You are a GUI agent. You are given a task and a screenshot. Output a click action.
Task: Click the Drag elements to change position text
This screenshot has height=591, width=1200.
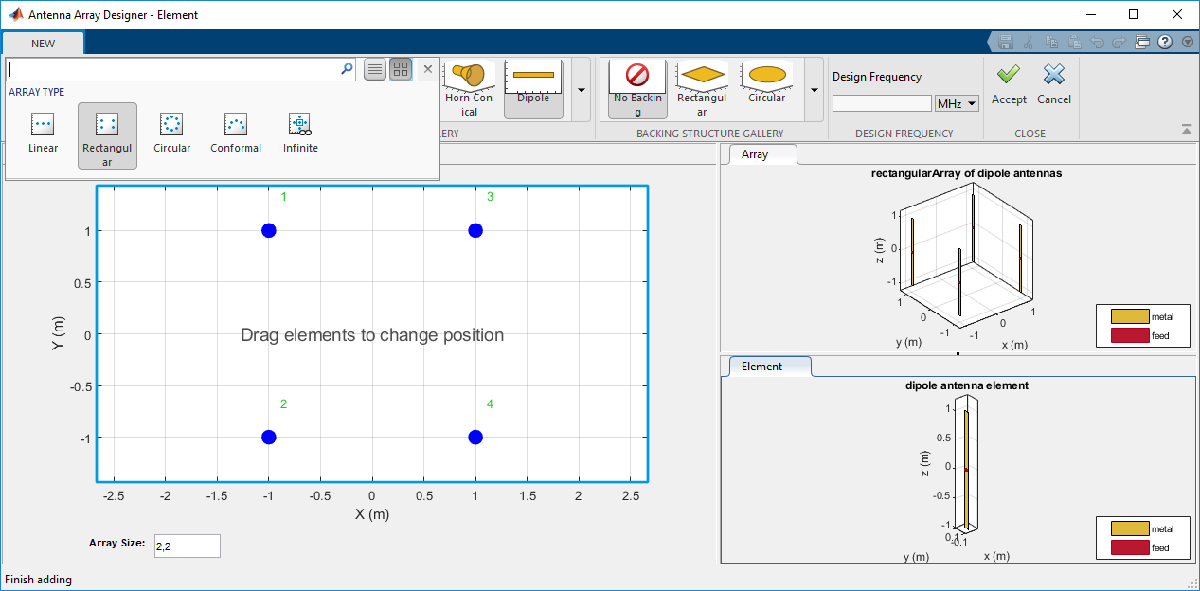click(372, 335)
